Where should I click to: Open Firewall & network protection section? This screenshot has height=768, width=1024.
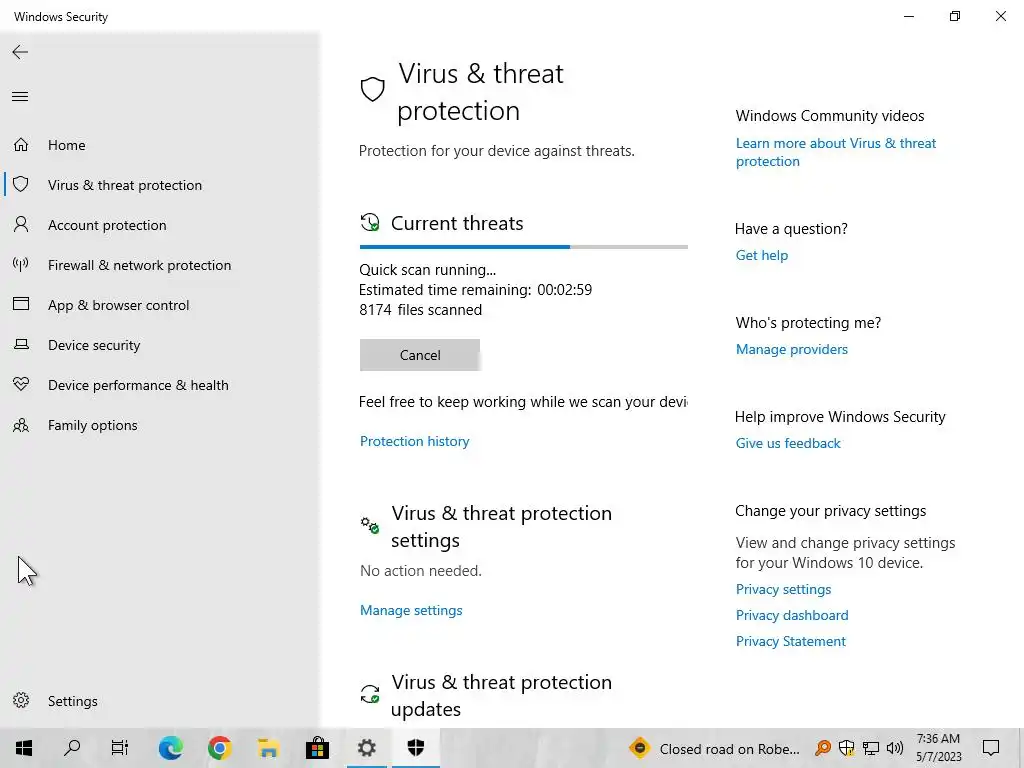[x=139, y=265]
